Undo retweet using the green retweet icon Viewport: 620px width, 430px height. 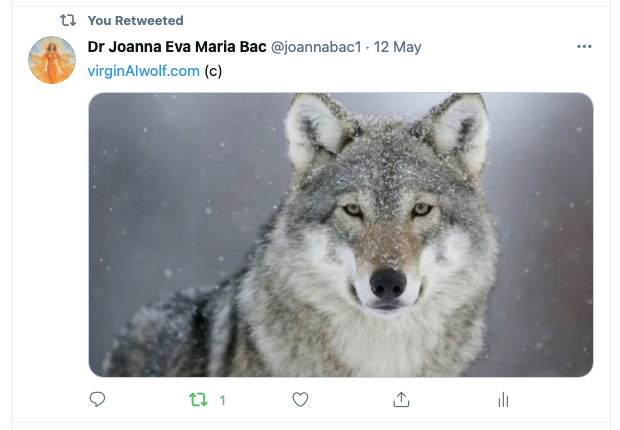click(x=198, y=400)
